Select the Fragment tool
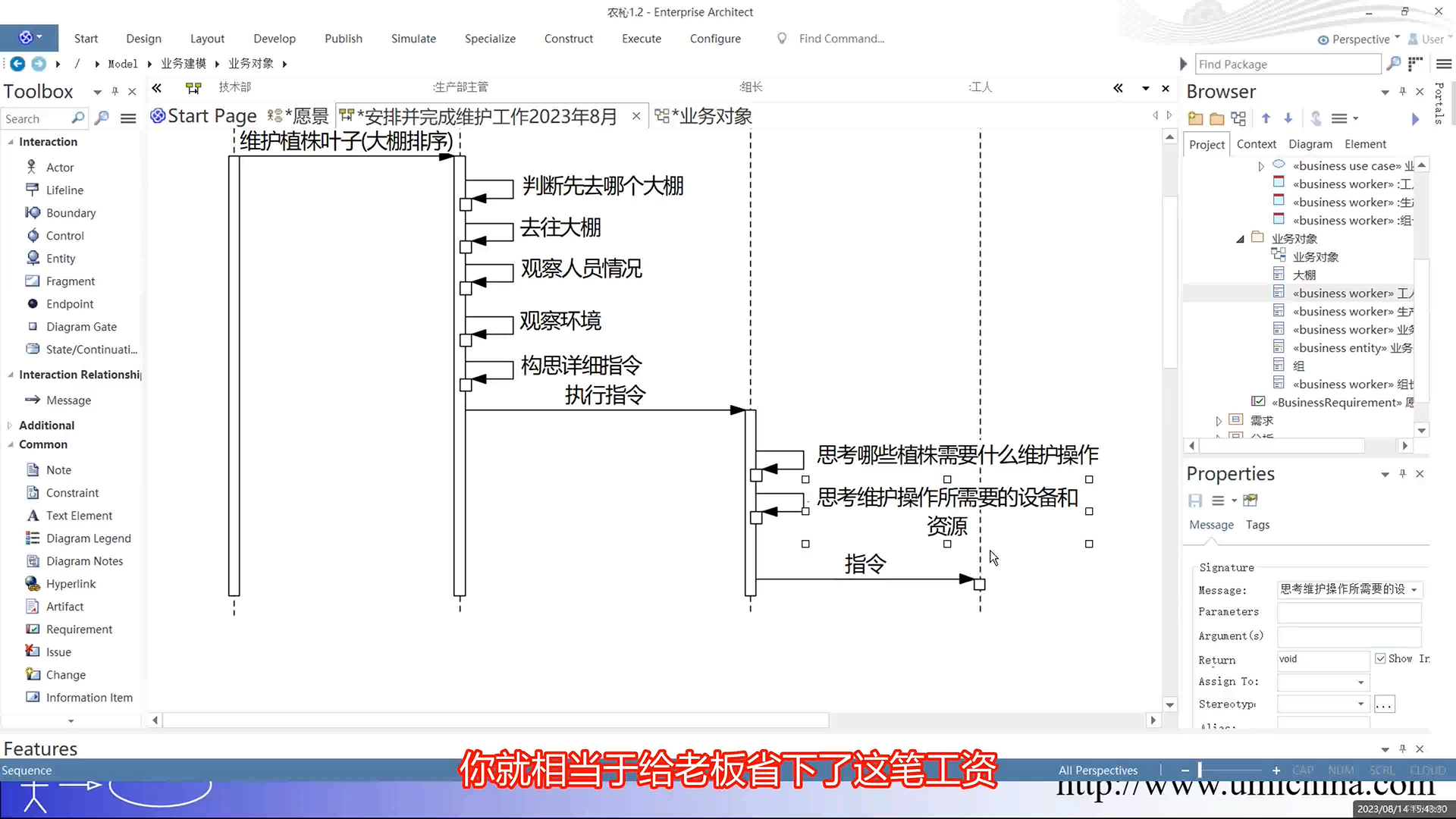Screen dimensions: 1456x819 click(70, 281)
